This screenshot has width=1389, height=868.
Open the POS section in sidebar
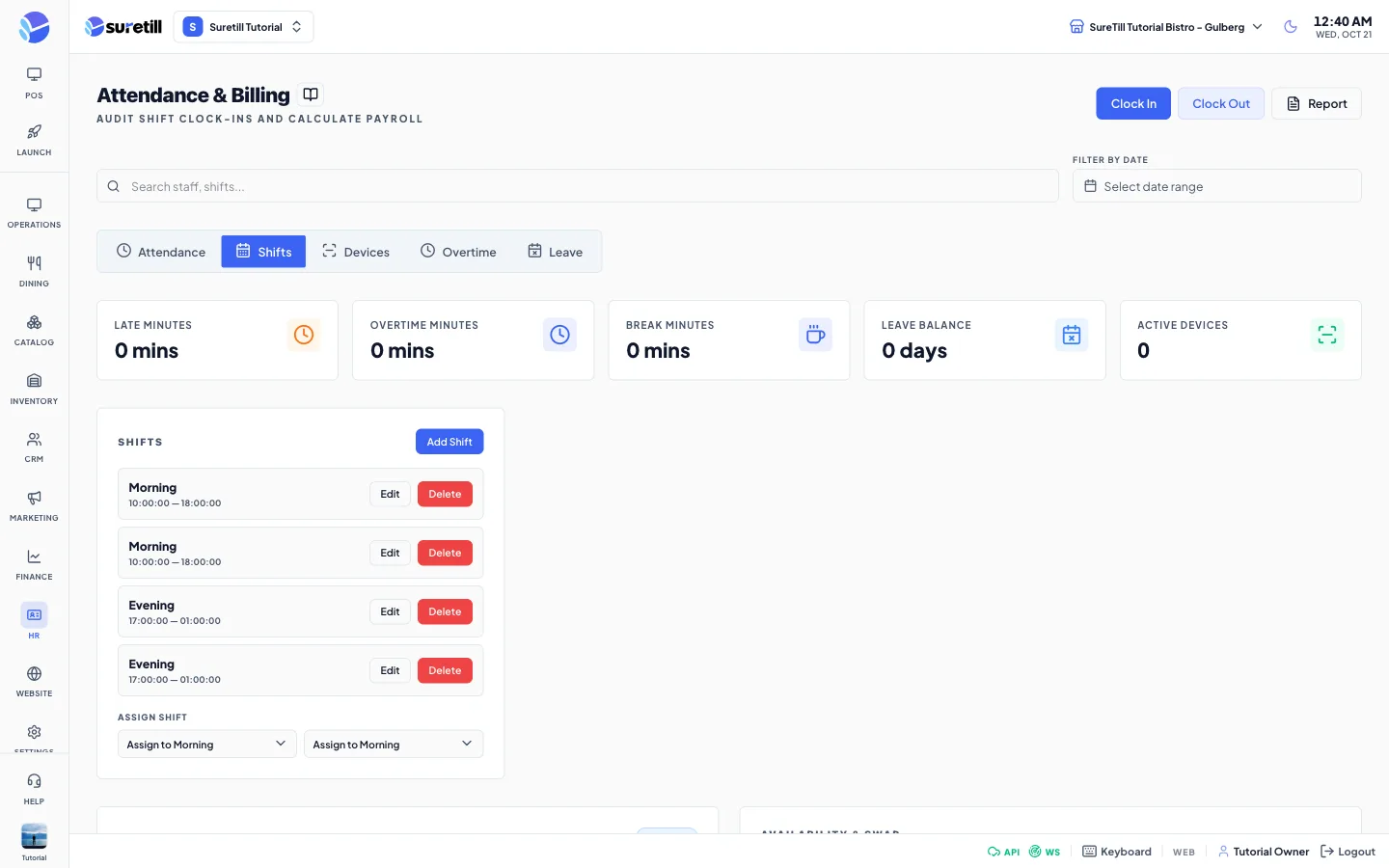point(34,83)
